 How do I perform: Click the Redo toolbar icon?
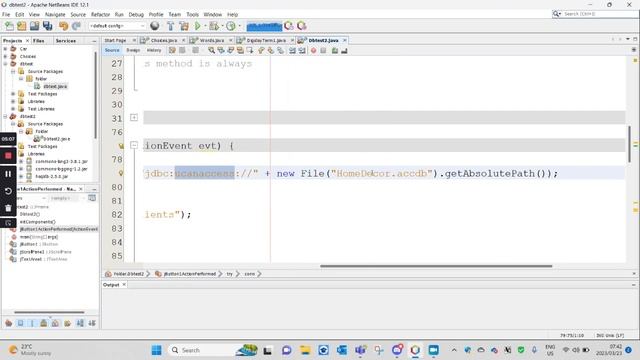pyautogui.click(x=76, y=26)
